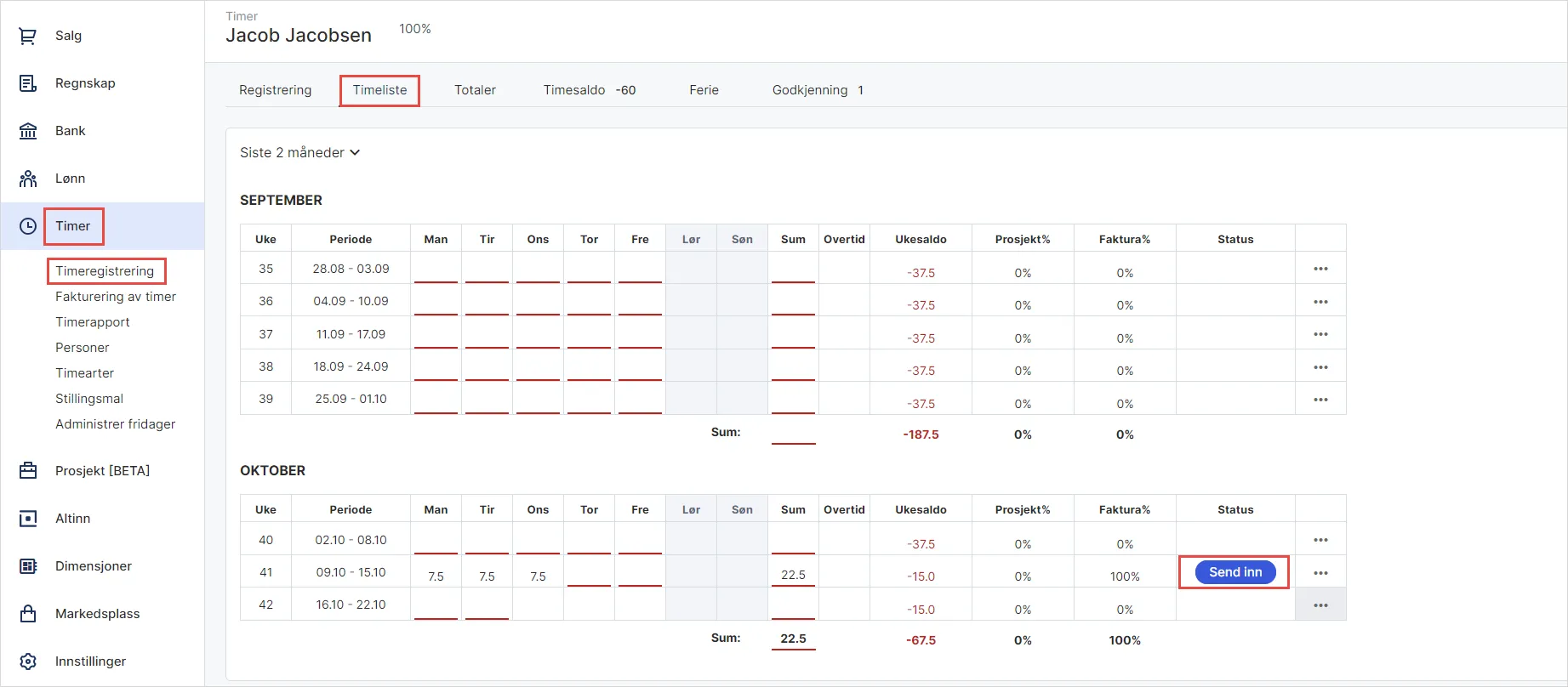The image size is (1568, 687).
Task: Click the -187.5 September ukesaldo total
Action: (x=921, y=434)
